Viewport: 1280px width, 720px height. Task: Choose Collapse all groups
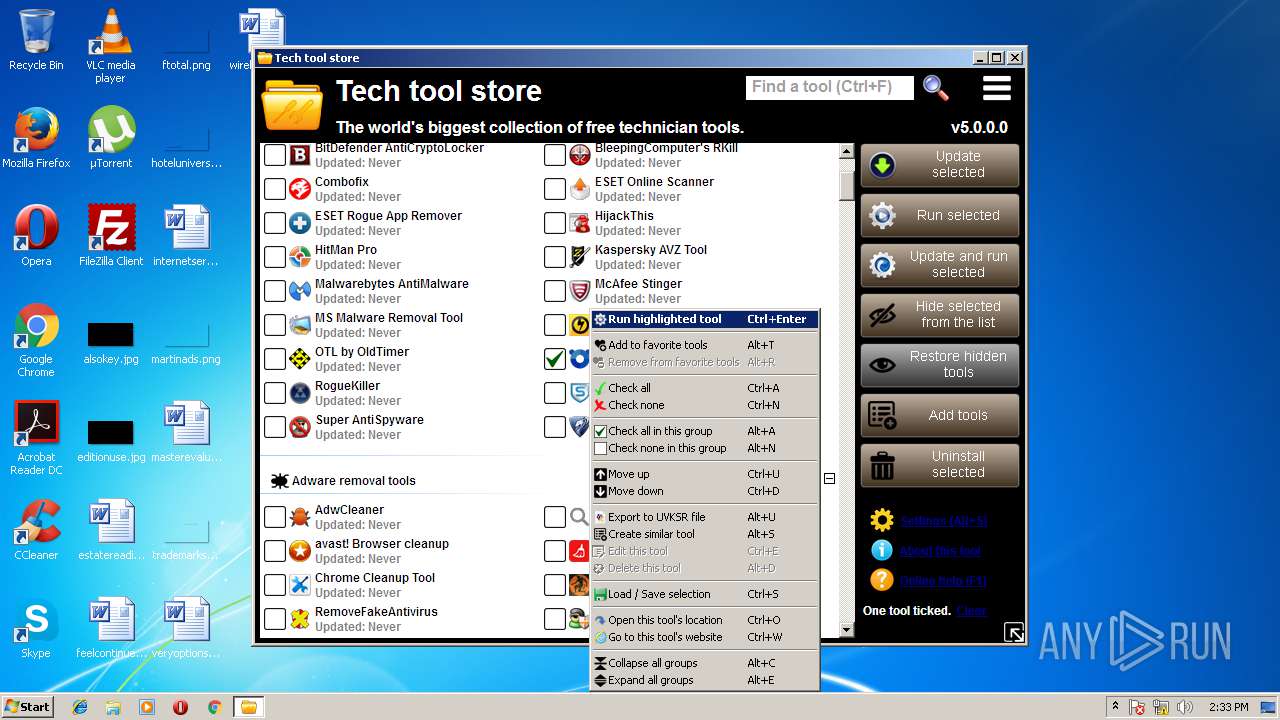pos(705,663)
